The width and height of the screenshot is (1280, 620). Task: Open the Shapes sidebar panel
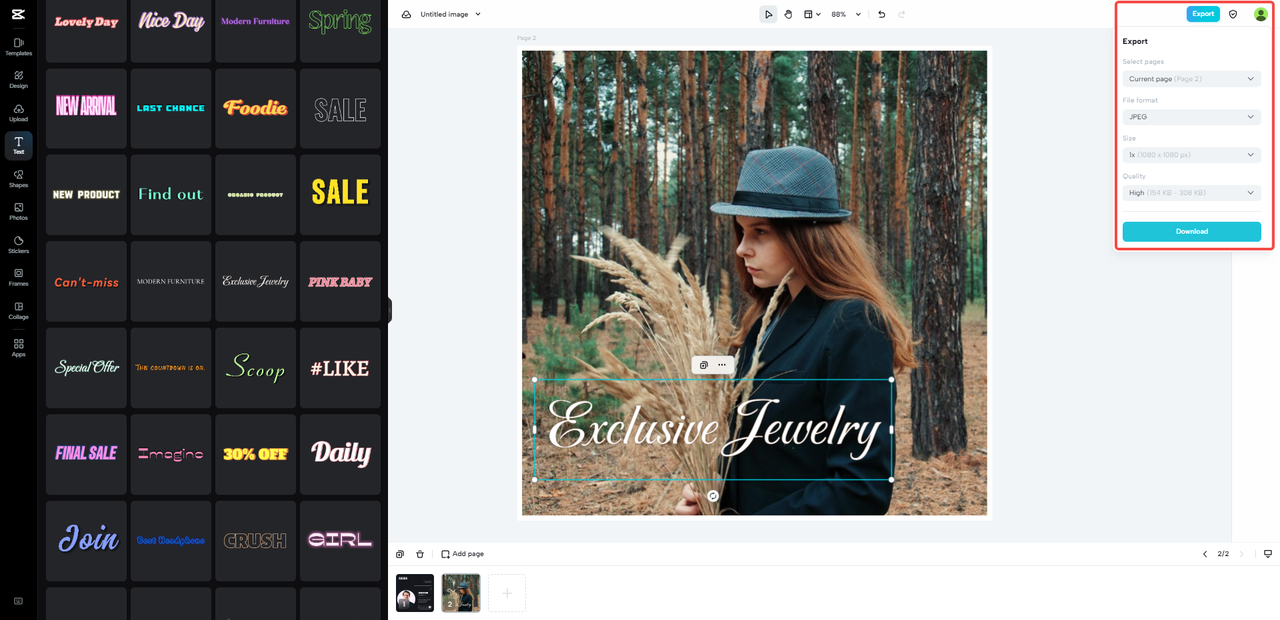coord(18,179)
